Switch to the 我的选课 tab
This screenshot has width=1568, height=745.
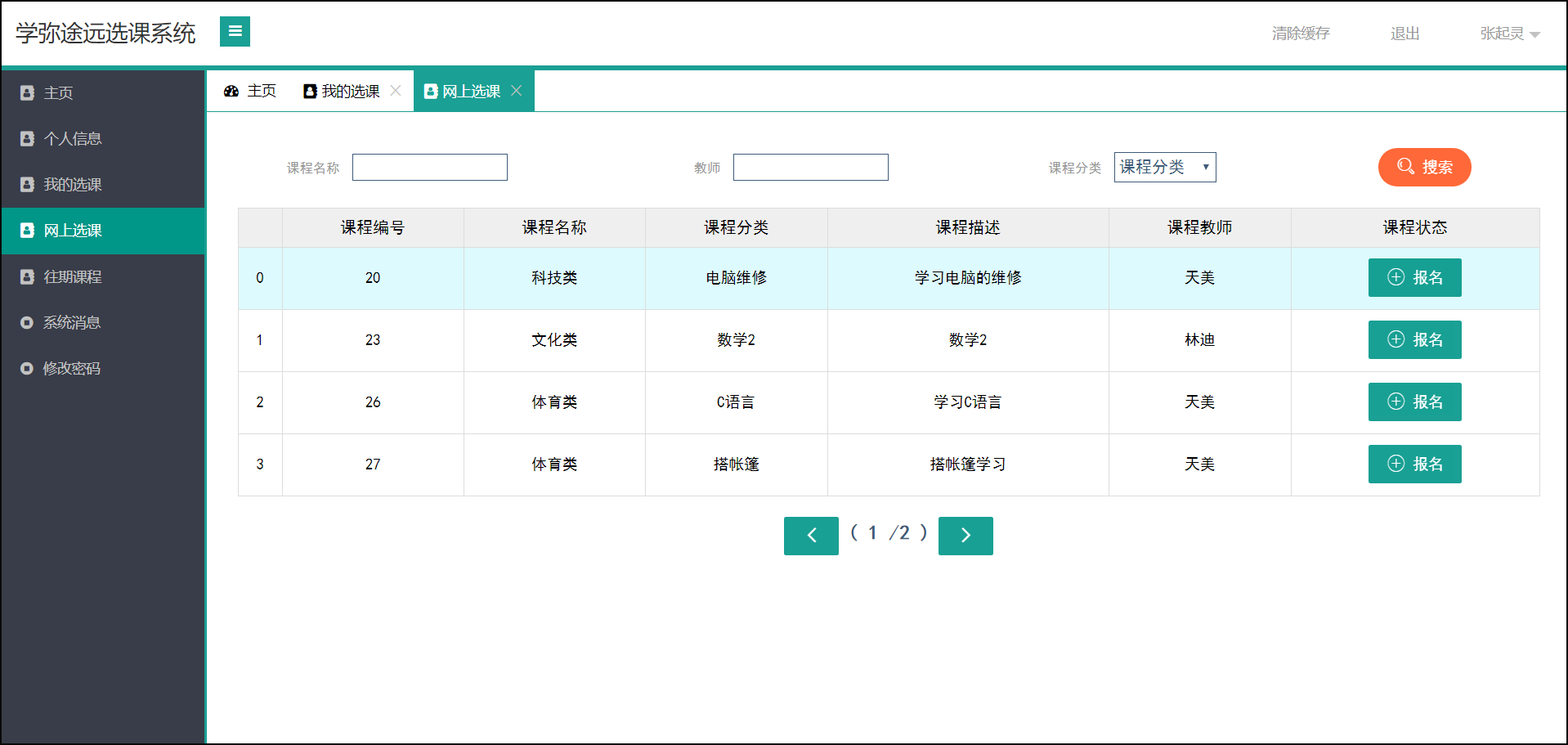click(347, 91)
